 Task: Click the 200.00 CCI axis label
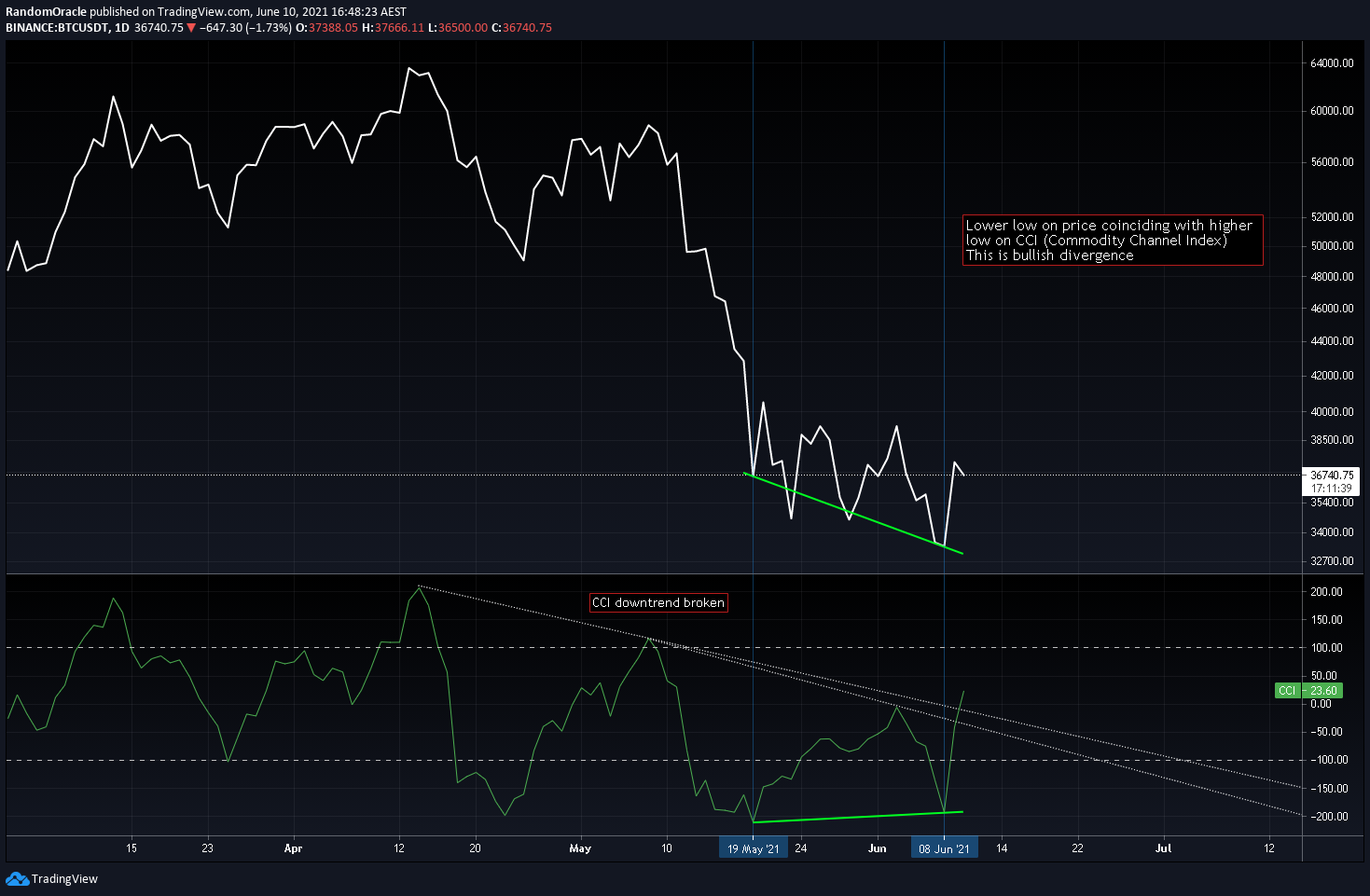click(x=1326, y=592)
